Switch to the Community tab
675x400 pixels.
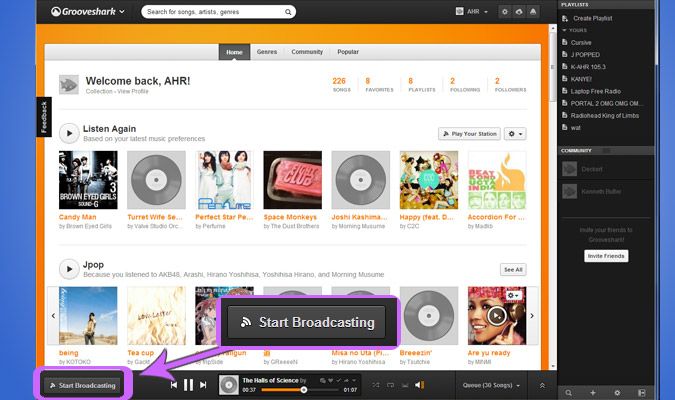click(x=307, y=52)
